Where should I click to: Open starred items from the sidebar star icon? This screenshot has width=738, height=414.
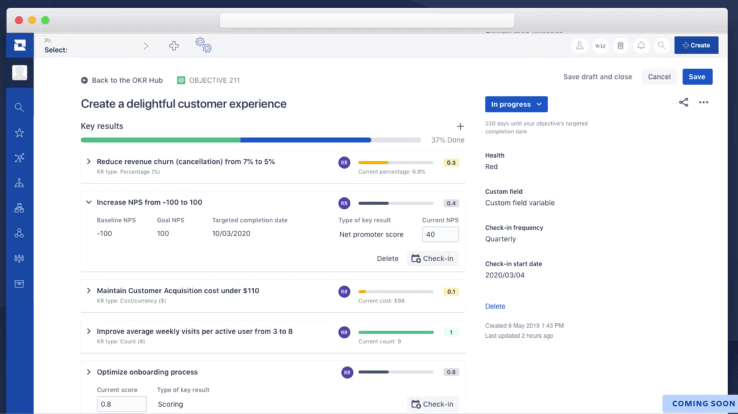tap(19, 132)
